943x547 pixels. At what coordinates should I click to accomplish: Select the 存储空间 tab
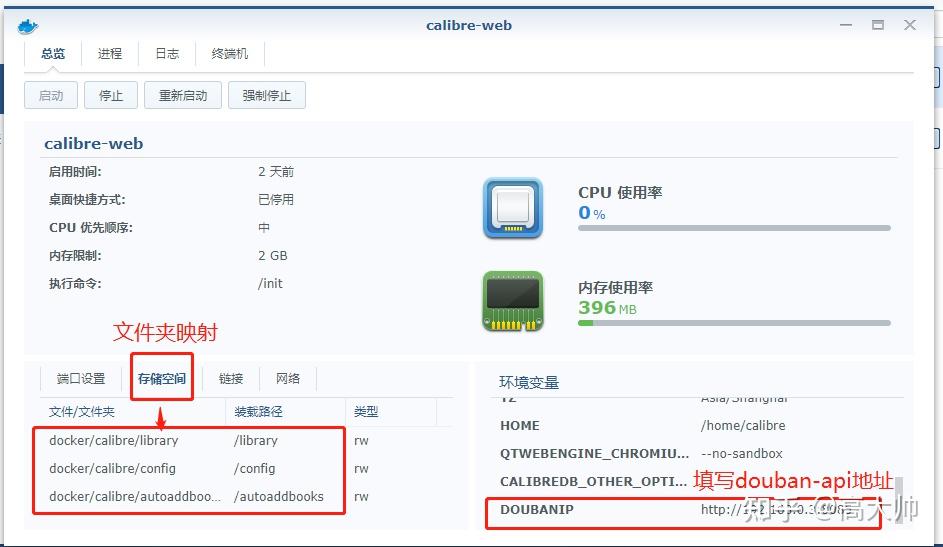pos(162,379)
